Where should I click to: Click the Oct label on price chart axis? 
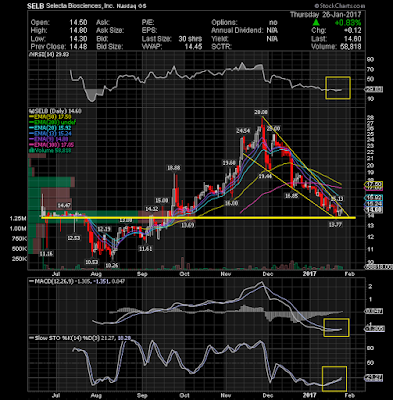pyautogui.click(x=184, y=274)
